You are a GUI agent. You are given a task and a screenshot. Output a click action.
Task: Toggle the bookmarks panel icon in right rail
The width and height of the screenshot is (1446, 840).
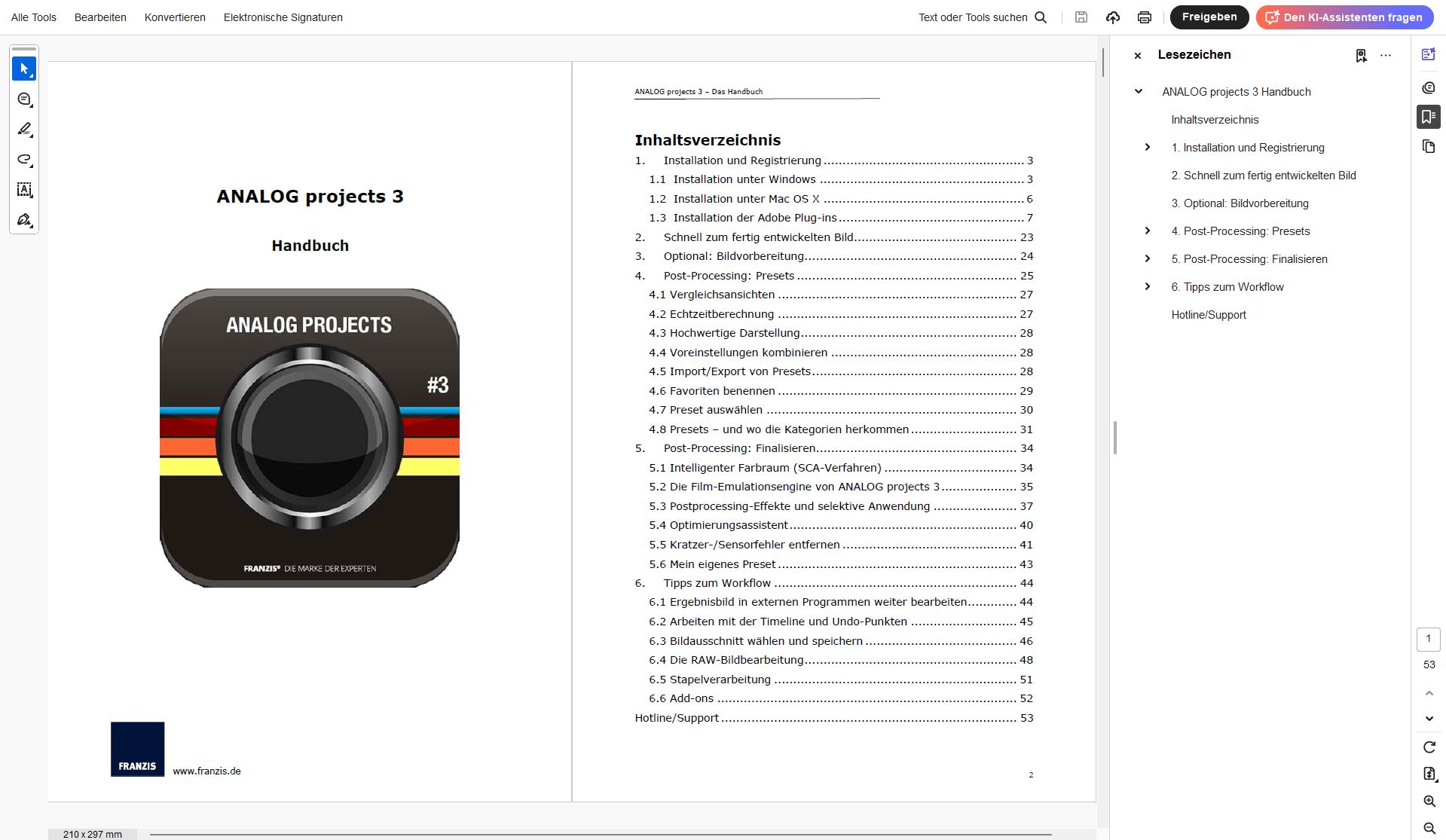click(x=1428, y=117)
